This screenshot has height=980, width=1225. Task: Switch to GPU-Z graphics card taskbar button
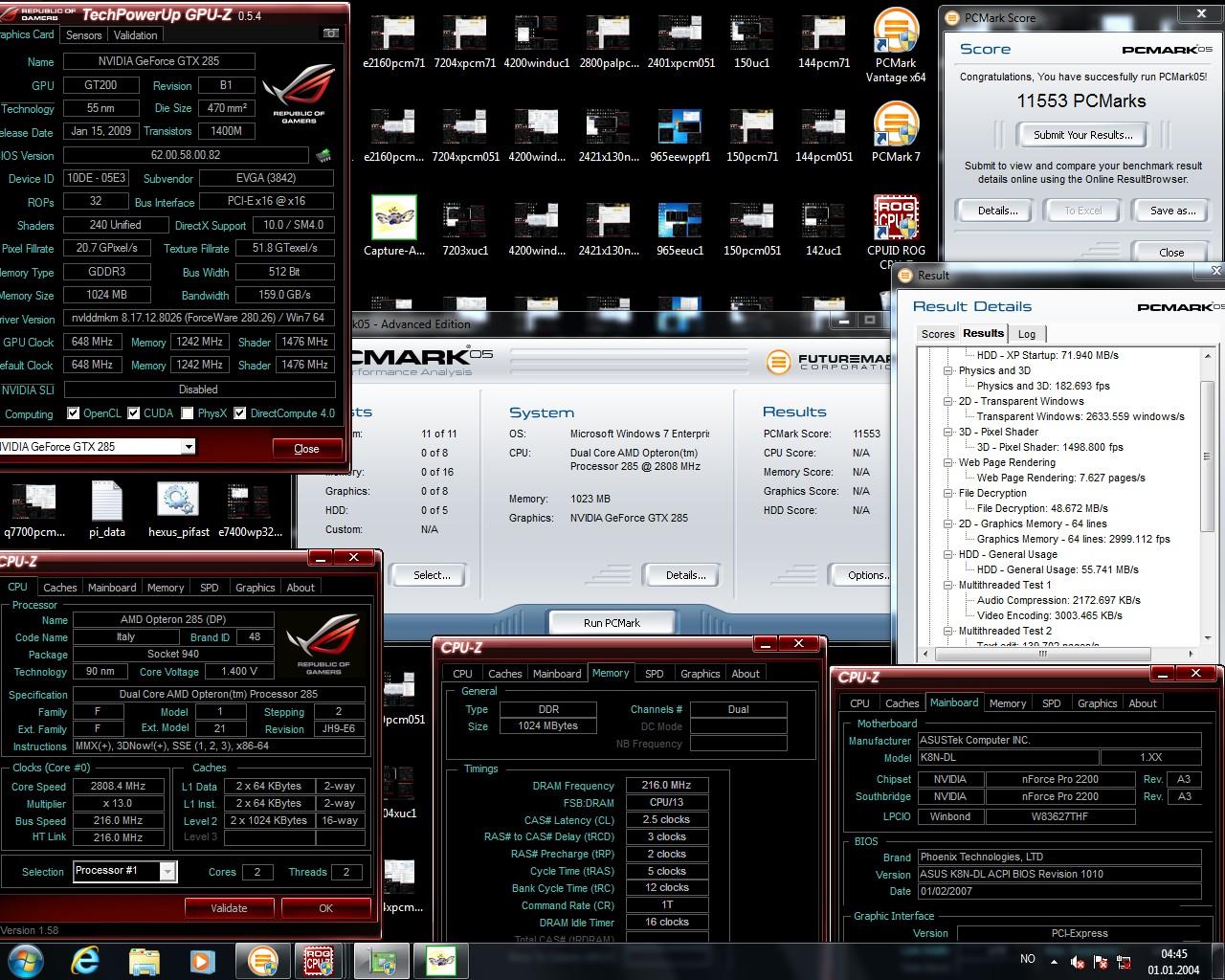pyautogui.click(x=381, y=960)
